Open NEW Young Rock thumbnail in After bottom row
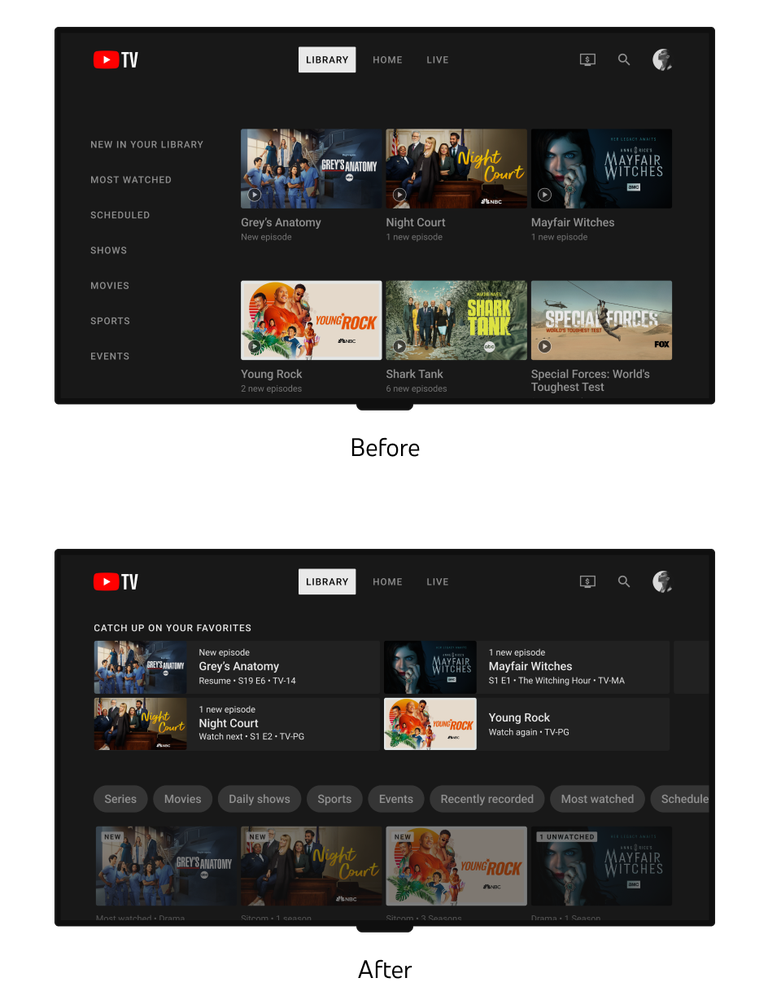 pos(456,866)
